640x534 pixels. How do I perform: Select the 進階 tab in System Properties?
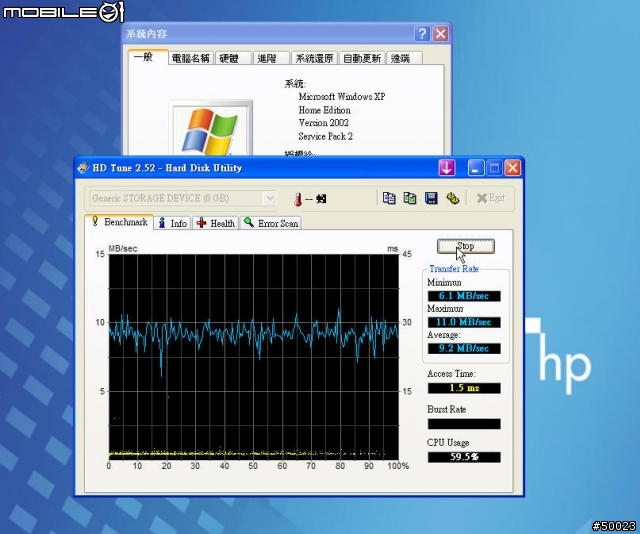(x=271, y=58)
